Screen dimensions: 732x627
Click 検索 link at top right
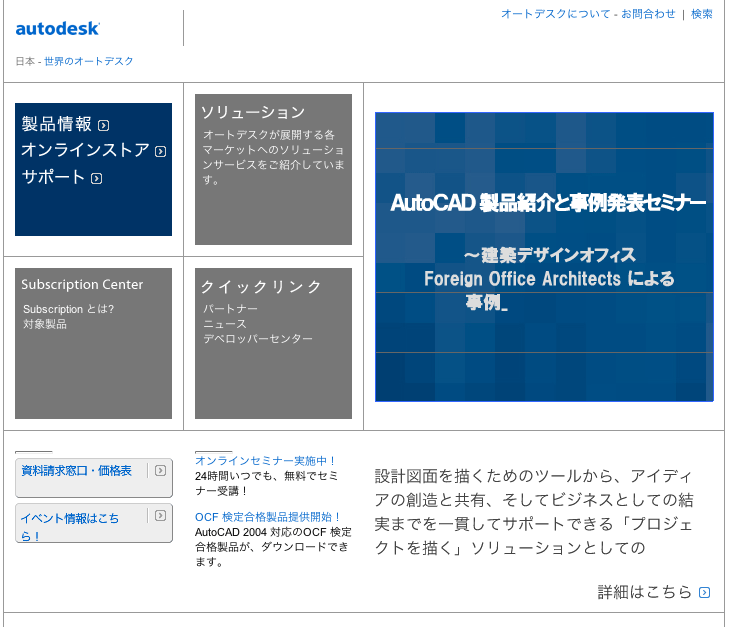702,14
